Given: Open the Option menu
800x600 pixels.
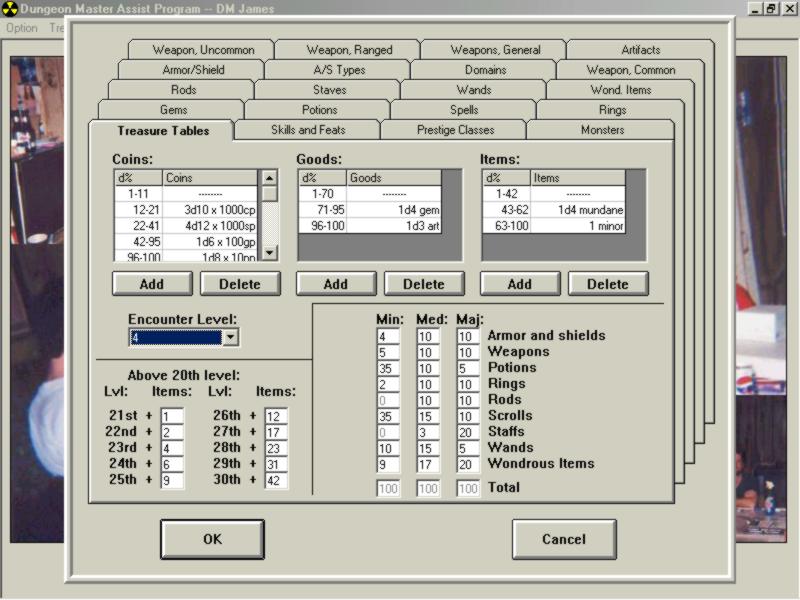Looking at the screenshot, I should [22, 28].
